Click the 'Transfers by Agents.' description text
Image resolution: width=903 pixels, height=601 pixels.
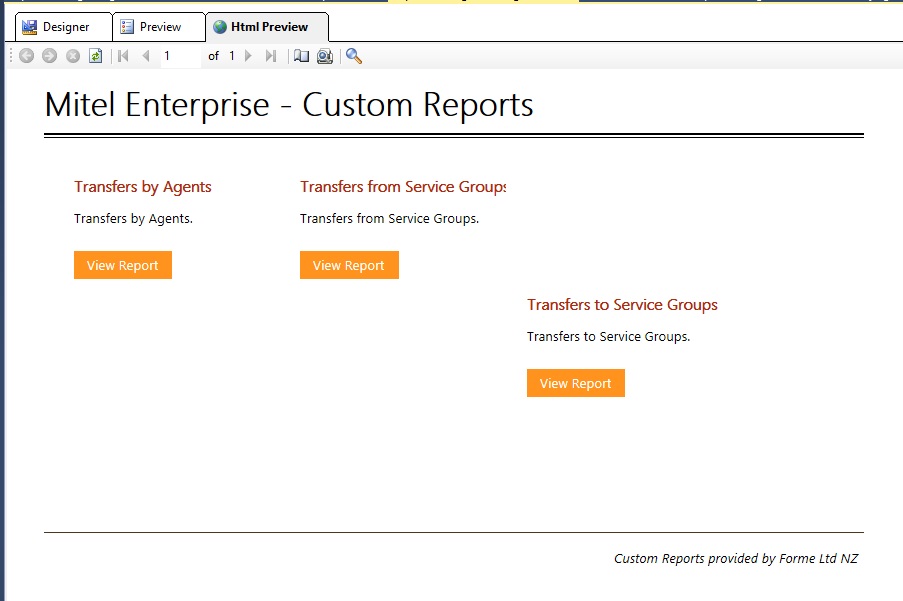pos(134,219)
